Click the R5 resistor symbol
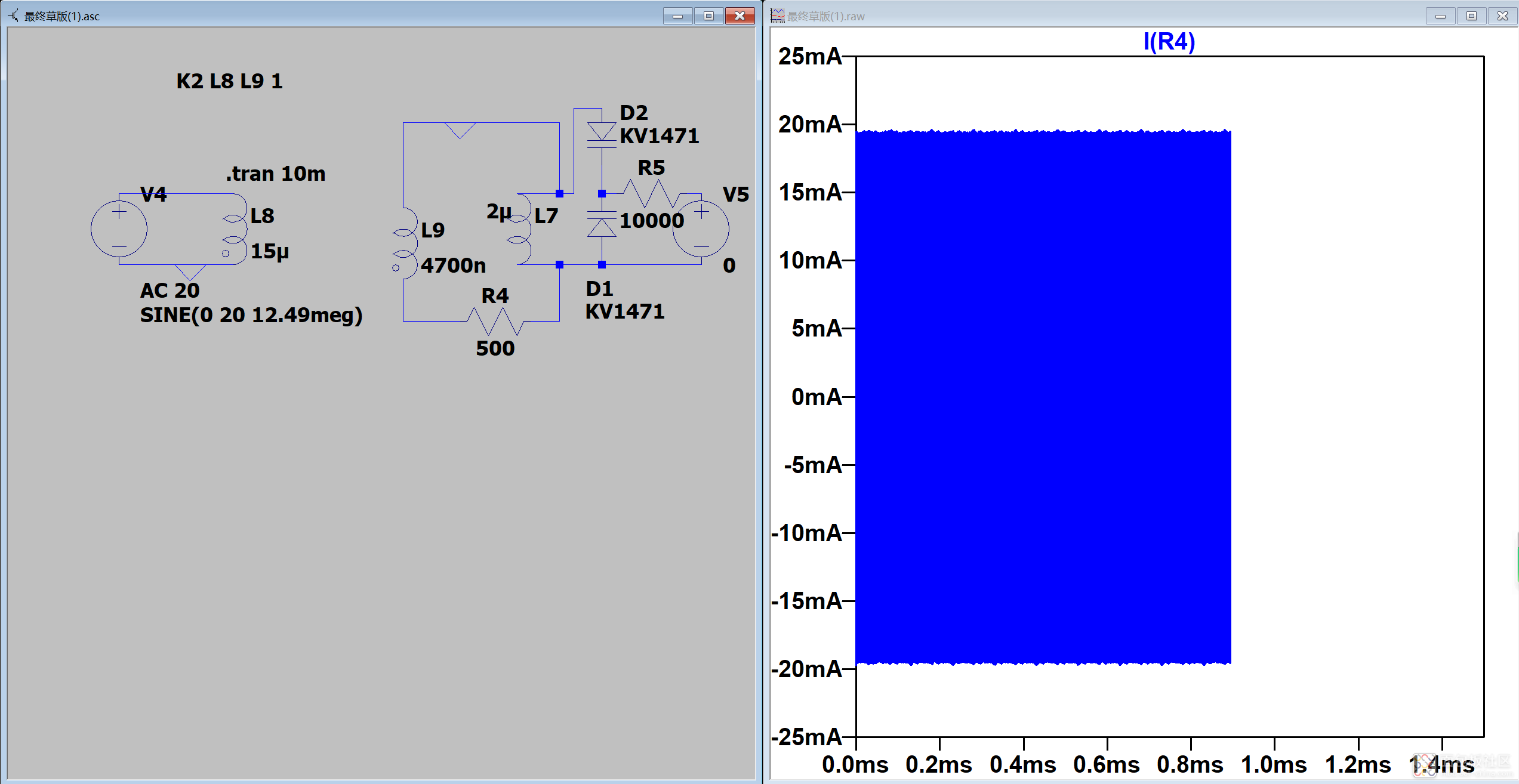1519x784 pixels. pyautogui.click(x=651, y=193)
